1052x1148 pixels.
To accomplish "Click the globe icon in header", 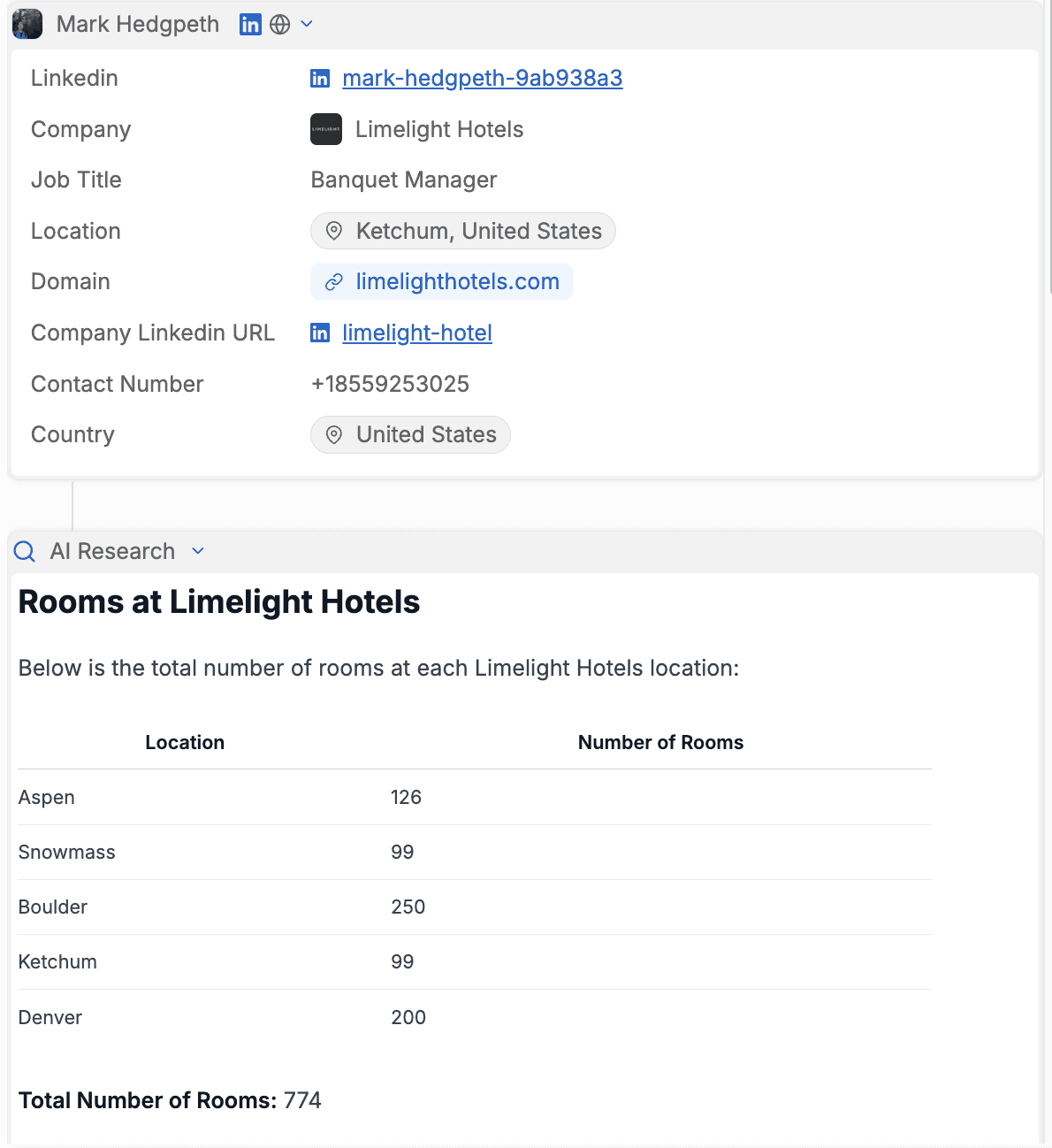I will click(x=280, y=24).
